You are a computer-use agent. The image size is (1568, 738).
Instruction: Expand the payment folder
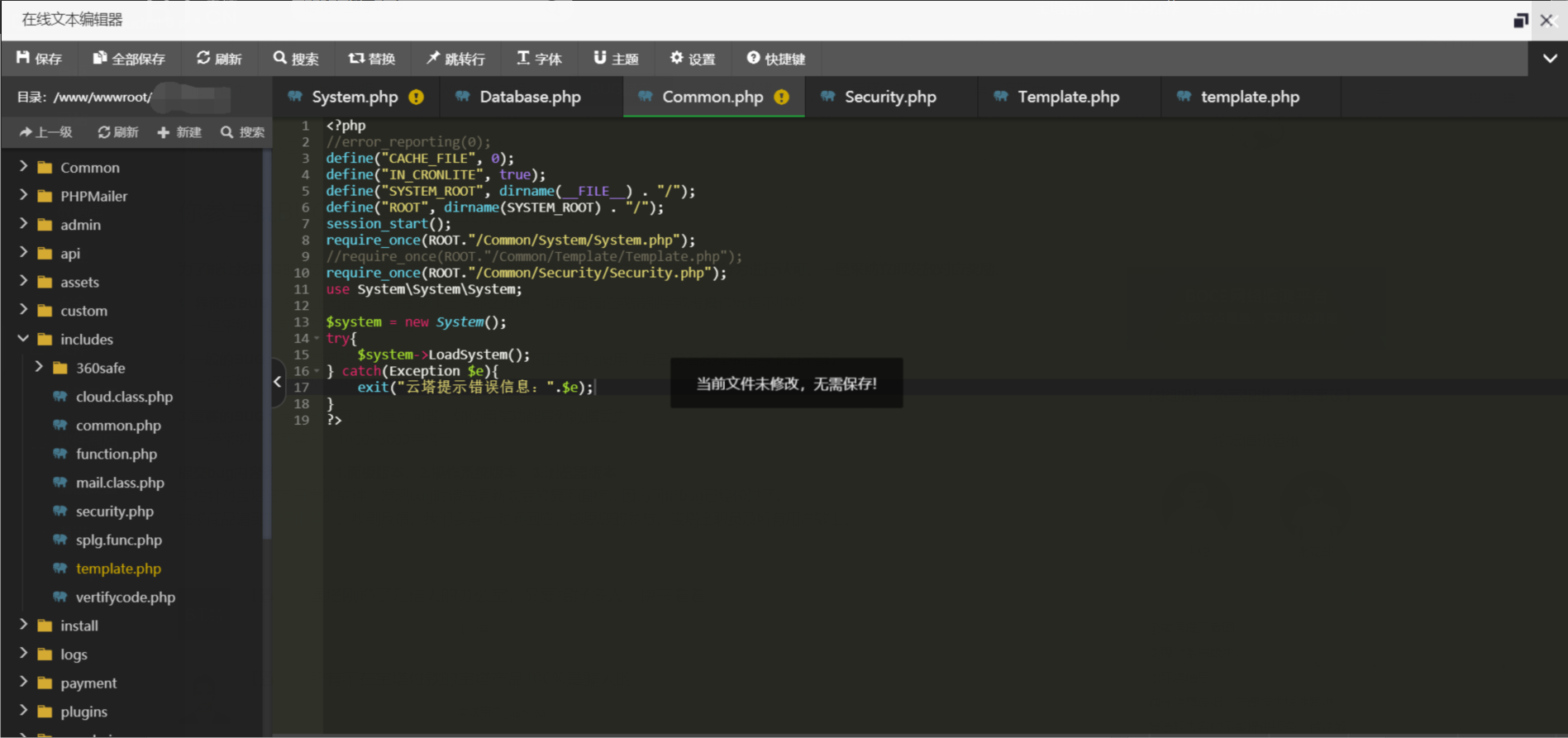click(23, 683)
